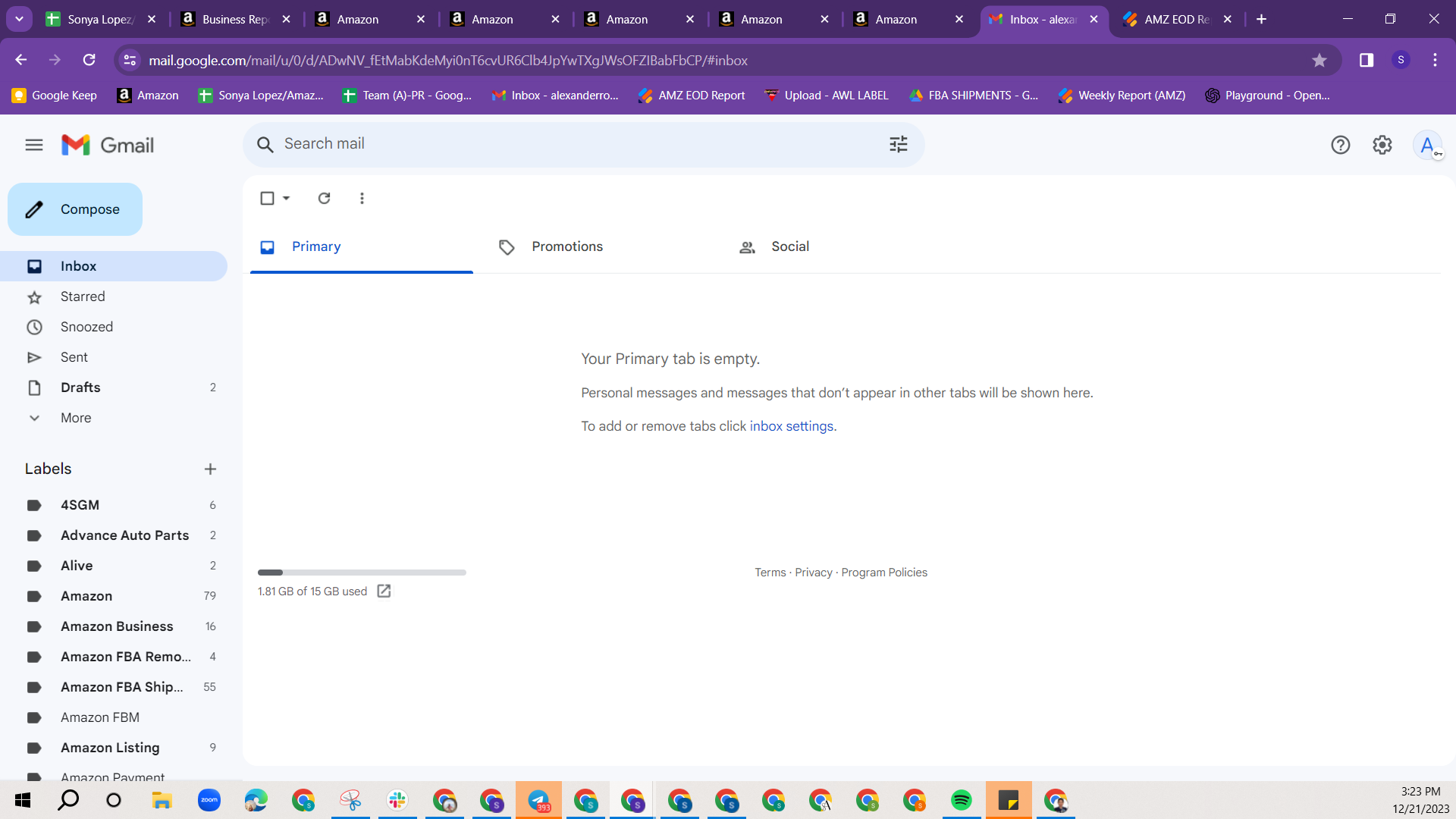Toggle the browser side panel icon
The image size is (1456, 819).
[1367, 60]
